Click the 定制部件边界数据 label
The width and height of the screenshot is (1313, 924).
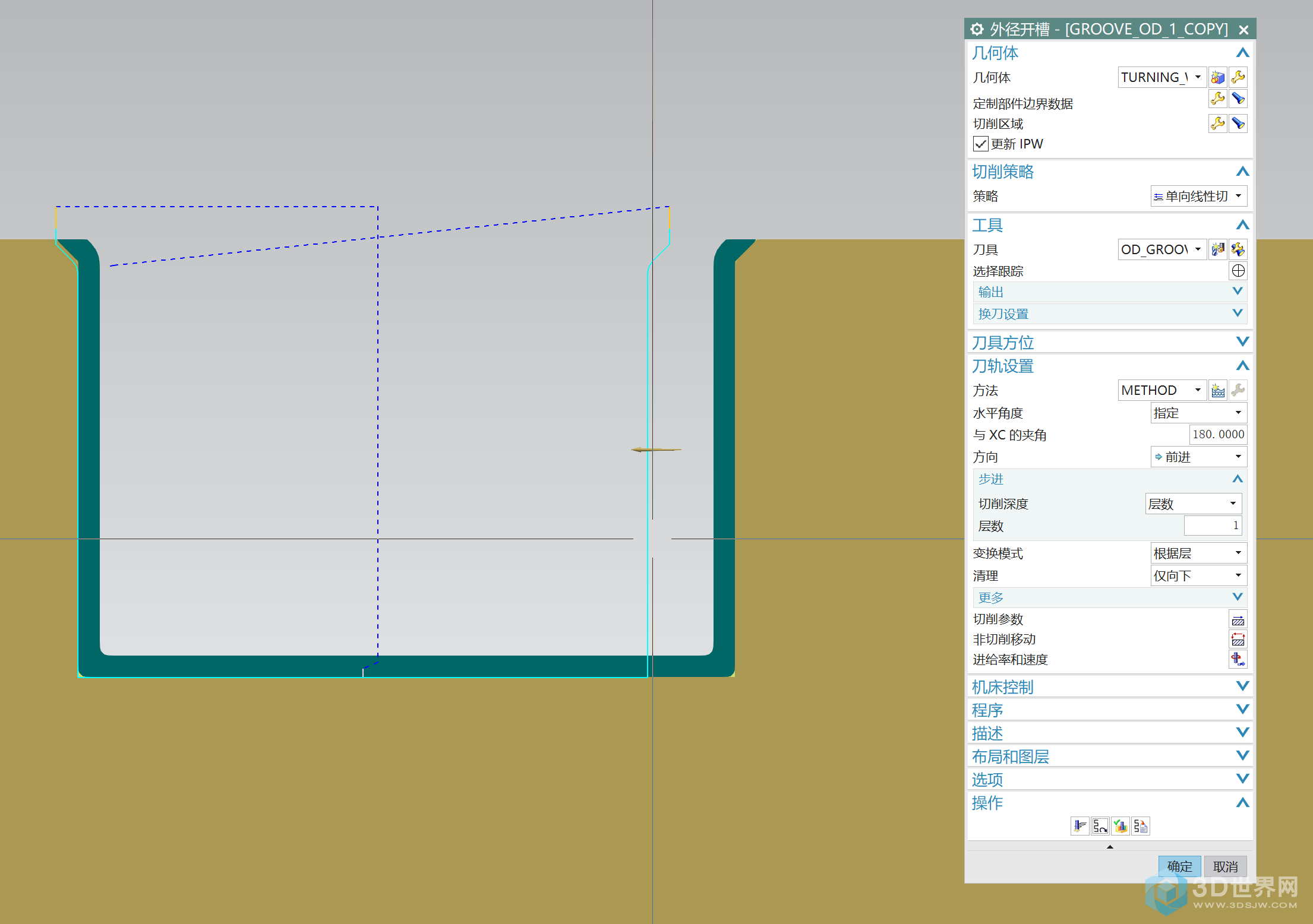pyautogui.click(x=1023, y=103)
